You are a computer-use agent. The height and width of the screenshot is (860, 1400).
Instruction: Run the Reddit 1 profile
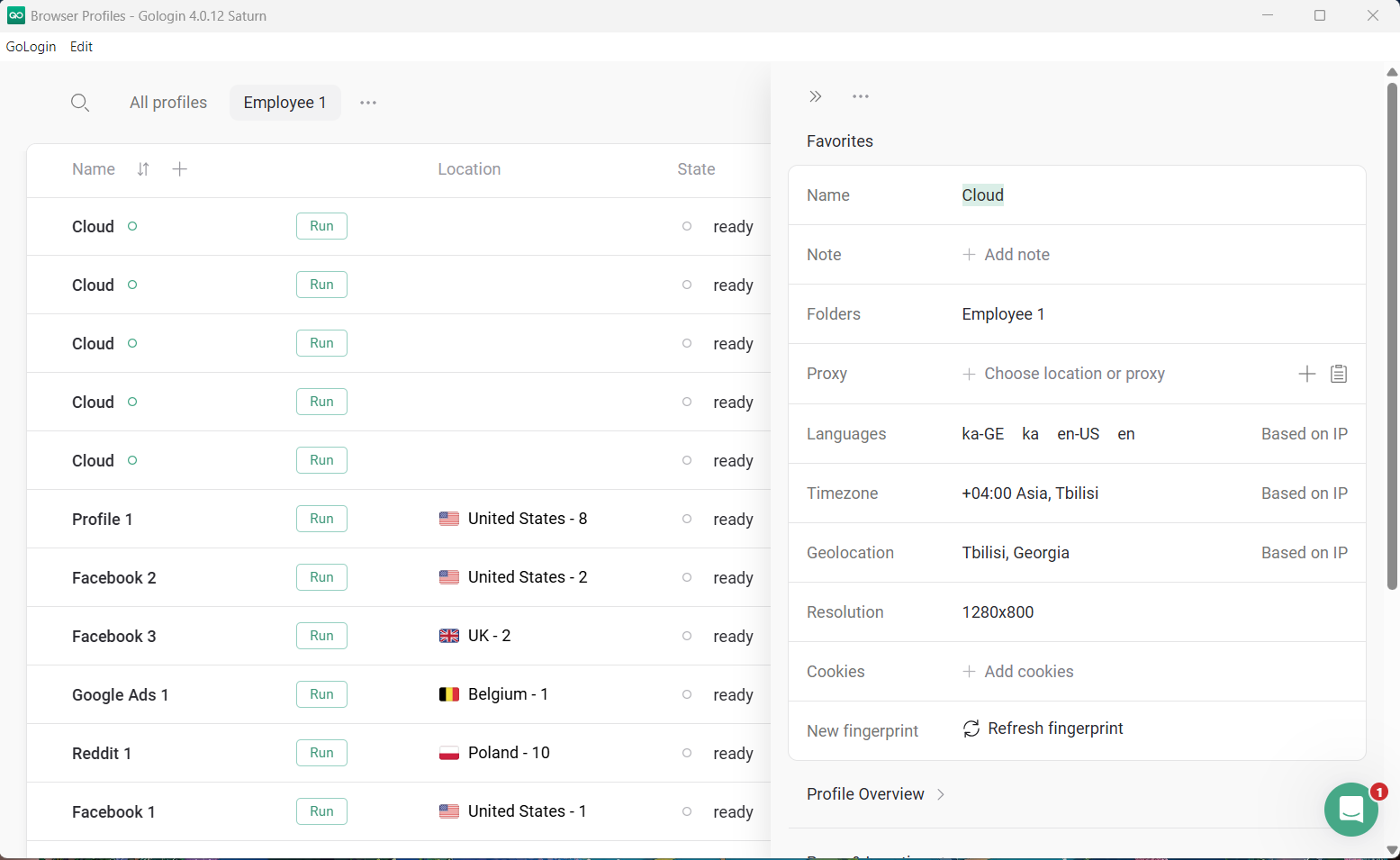[321, 753]
